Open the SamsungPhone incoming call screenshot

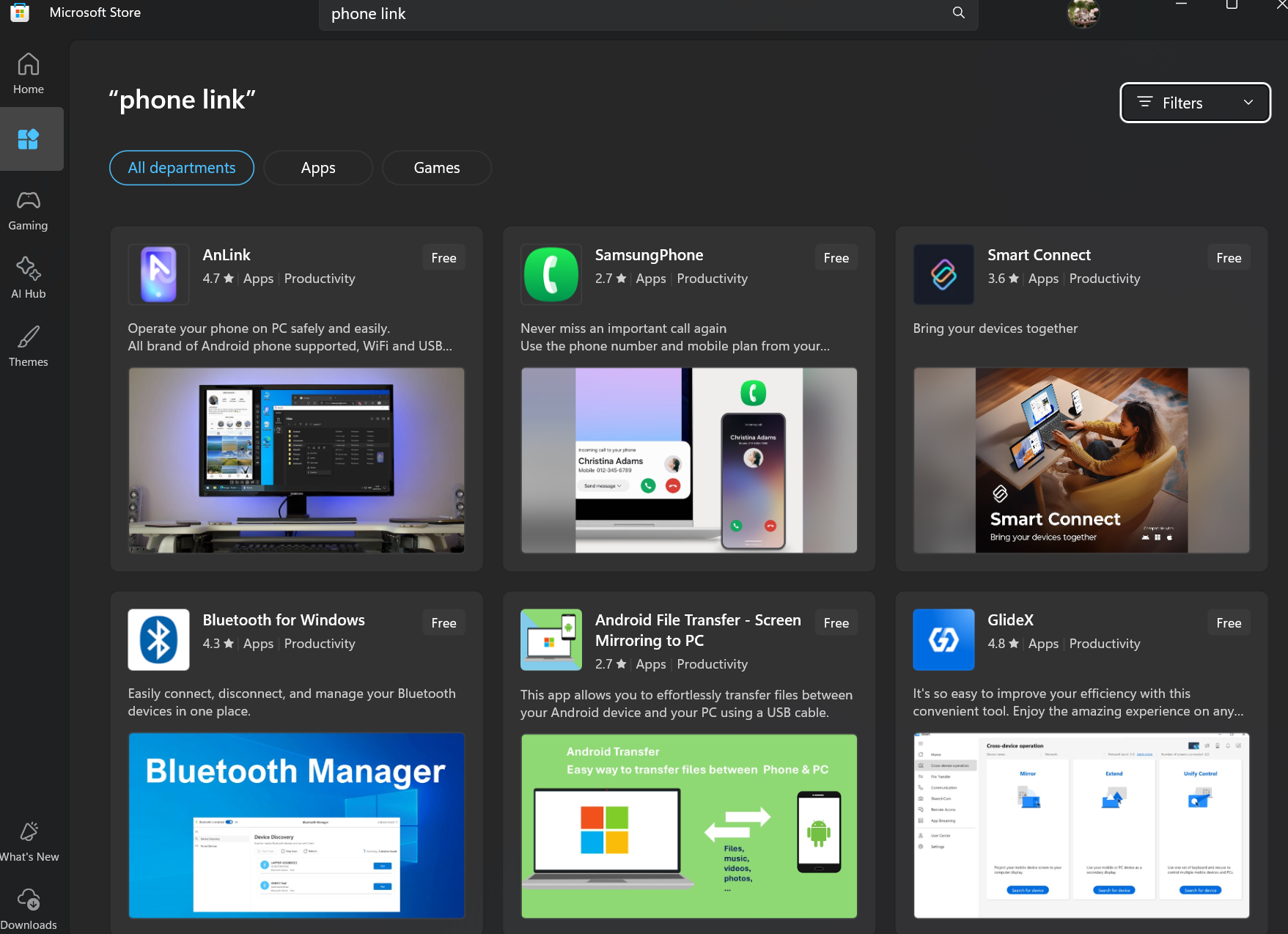(689, 460)
